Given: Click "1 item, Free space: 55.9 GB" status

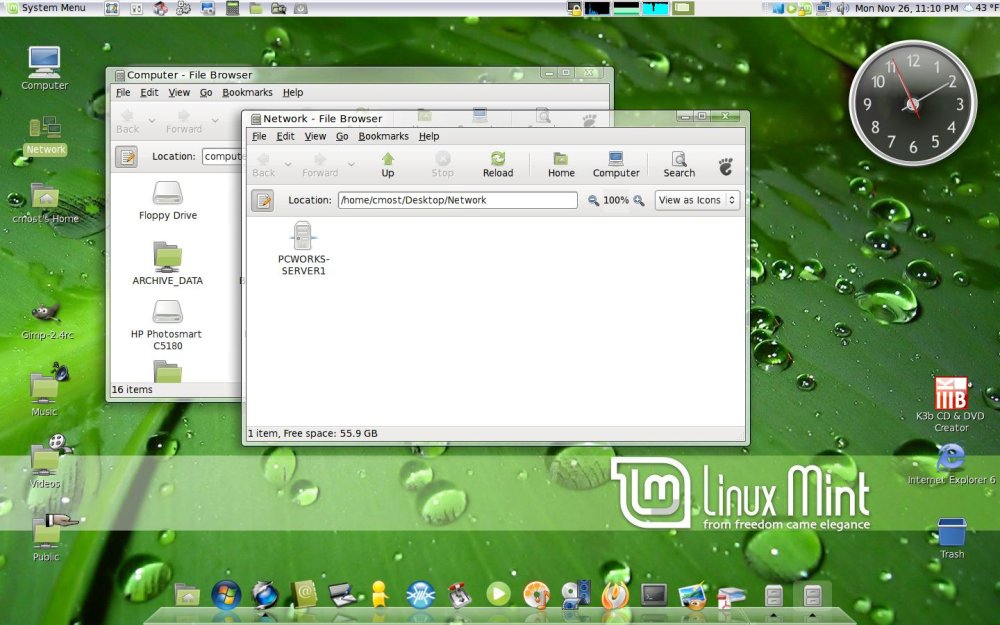Looking at the screenshot, I should (312, 433).
